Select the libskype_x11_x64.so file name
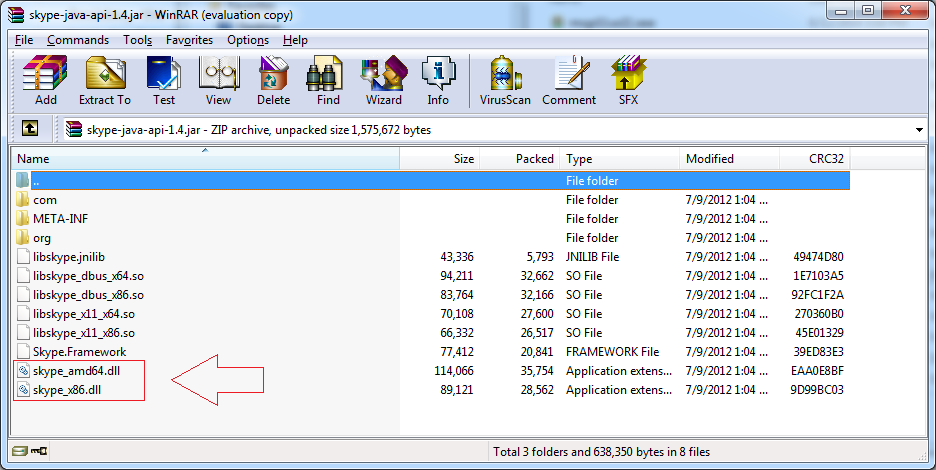 84,314
